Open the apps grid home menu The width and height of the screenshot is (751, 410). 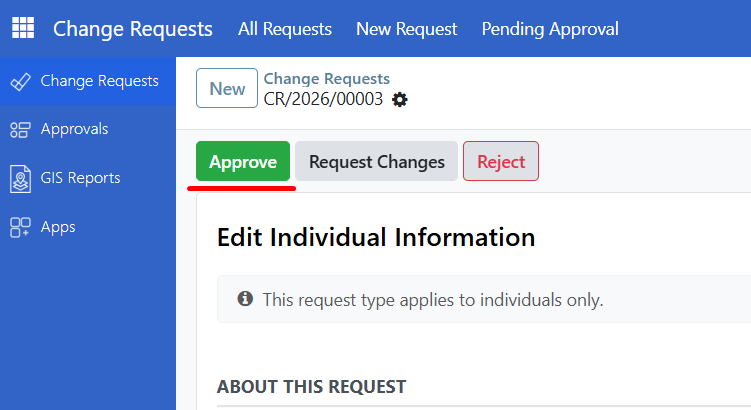(x=22, y=28)
